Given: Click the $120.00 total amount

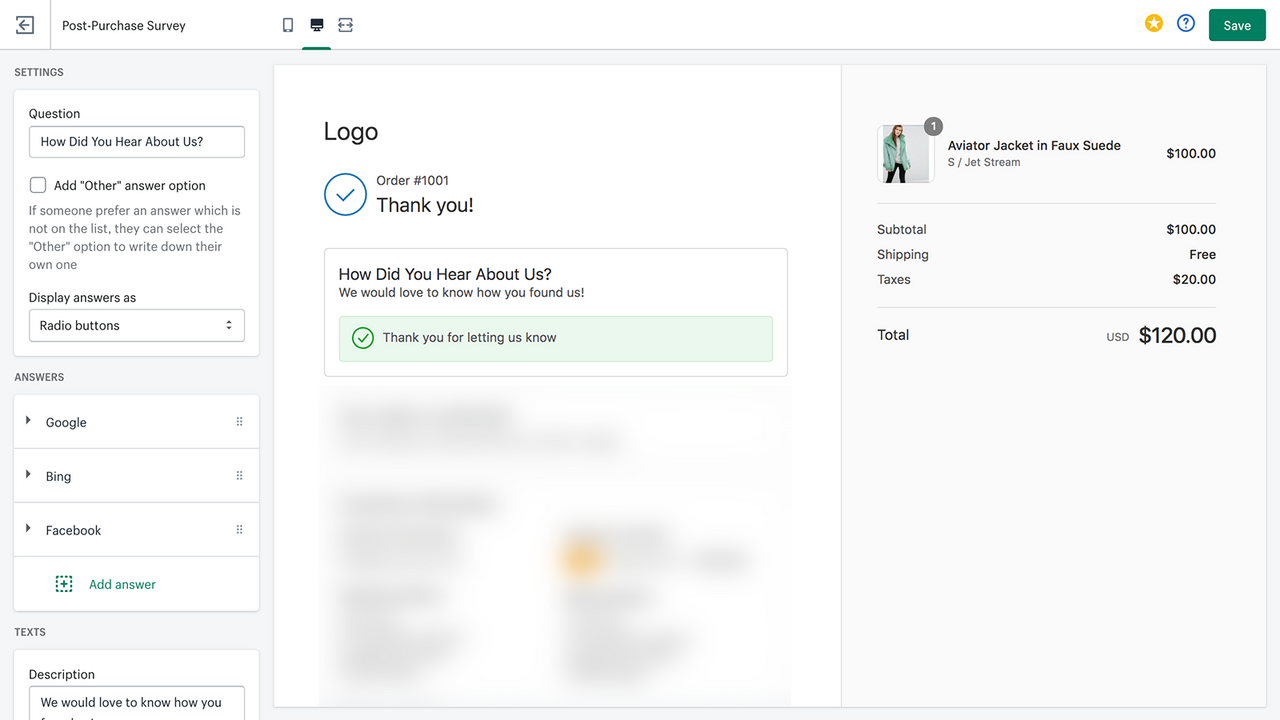Looking at the screenshot, I should (x=1177, y=335).
